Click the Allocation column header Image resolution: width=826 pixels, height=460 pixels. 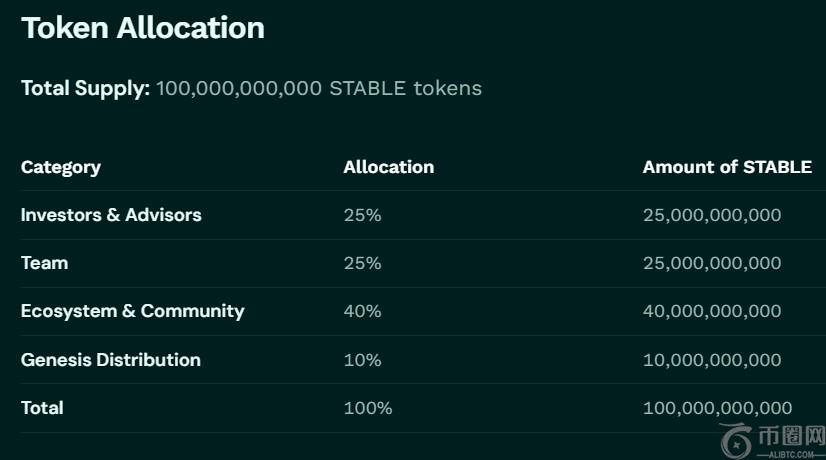388,167
